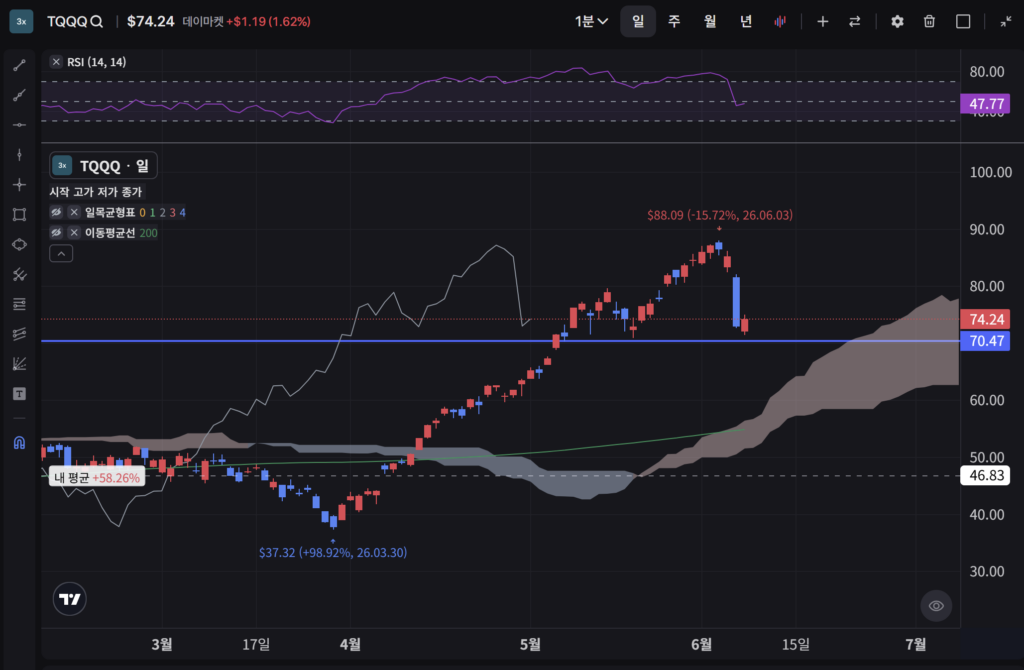The width and height of the screenshot is (1024, 670).
Task: Delete drawings with the trash icon
Action: coord(929,22)
